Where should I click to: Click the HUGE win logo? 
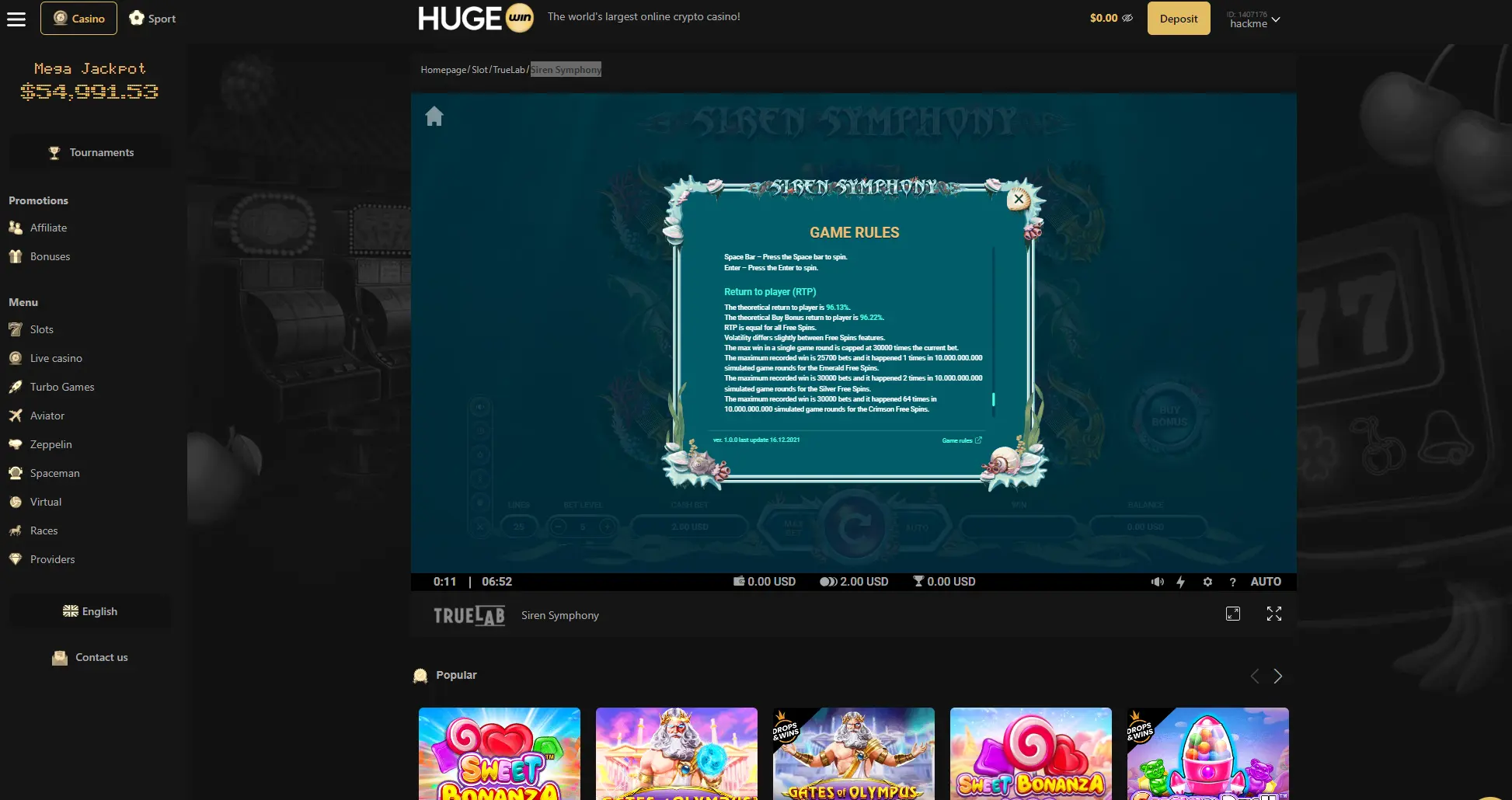(476, 18)
